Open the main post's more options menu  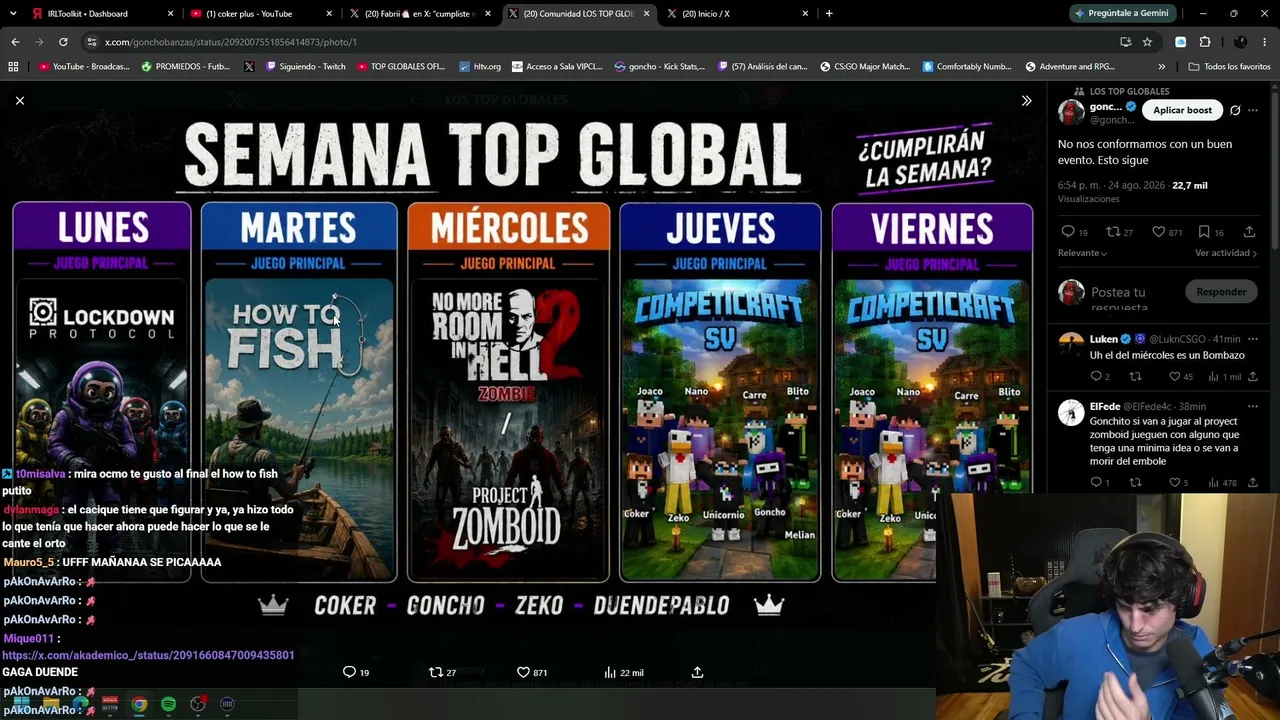pyautogui.click(x=1253, y=110)
